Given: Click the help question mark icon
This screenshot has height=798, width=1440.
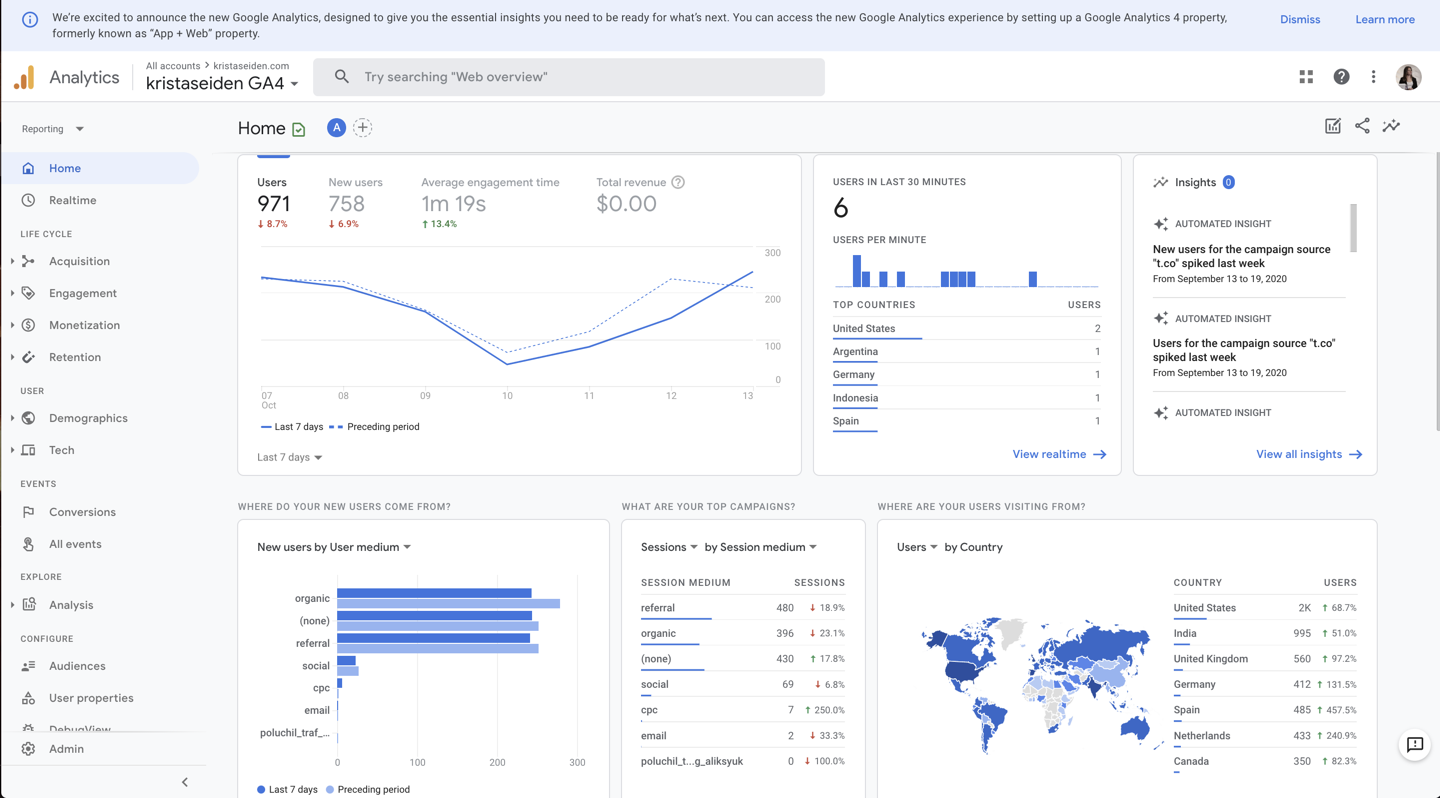Looking at the screenshot, I should tap(1341, 77).
